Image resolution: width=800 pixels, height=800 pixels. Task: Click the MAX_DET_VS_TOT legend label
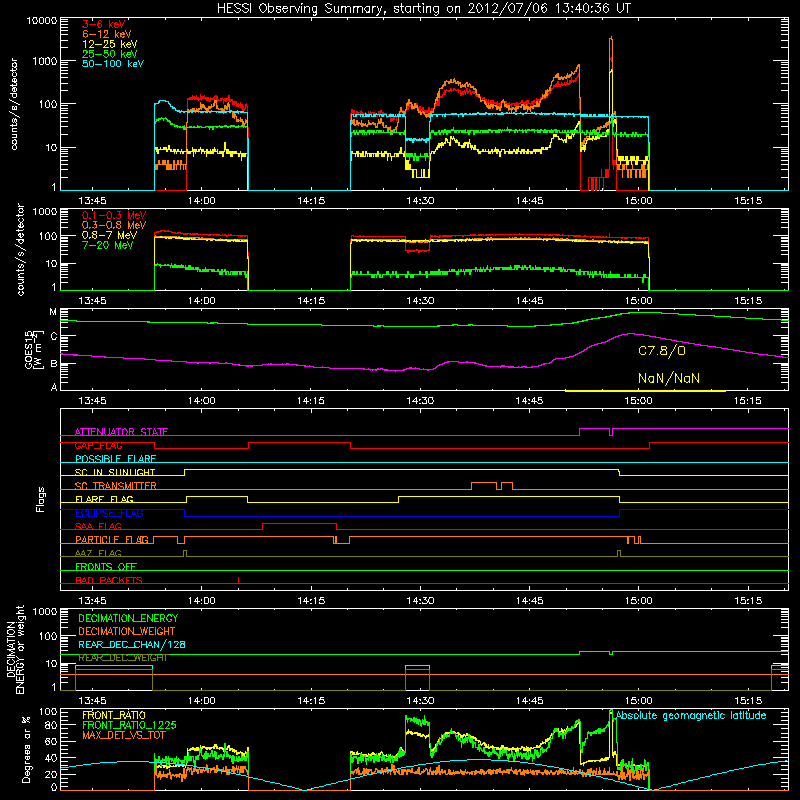pyautogui.click(x=124, y=735)
